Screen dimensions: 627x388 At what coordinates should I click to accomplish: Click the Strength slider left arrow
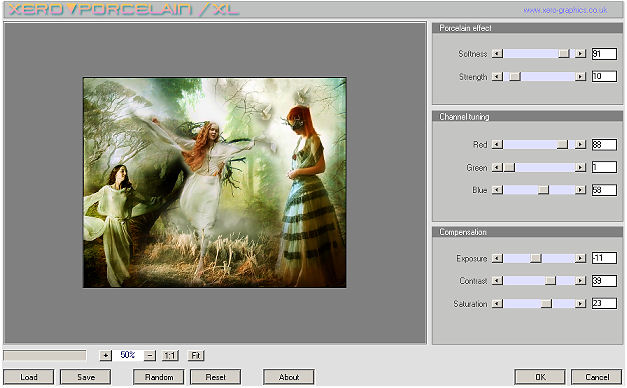click(497, 76)
